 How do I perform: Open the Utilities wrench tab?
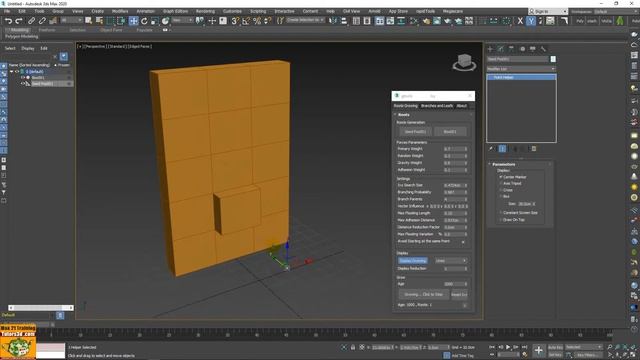click(x=543, y=49)
